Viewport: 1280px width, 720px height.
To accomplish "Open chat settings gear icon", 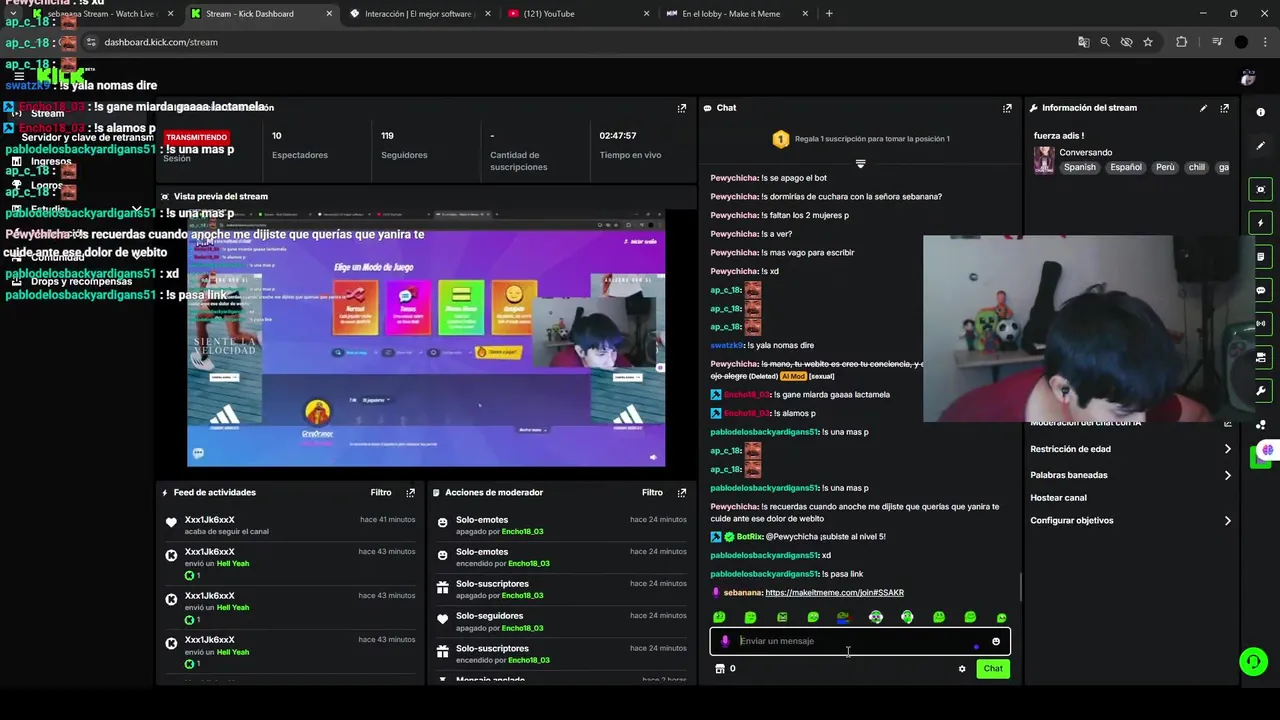I will pyautogui.click(x=962, y=669).
